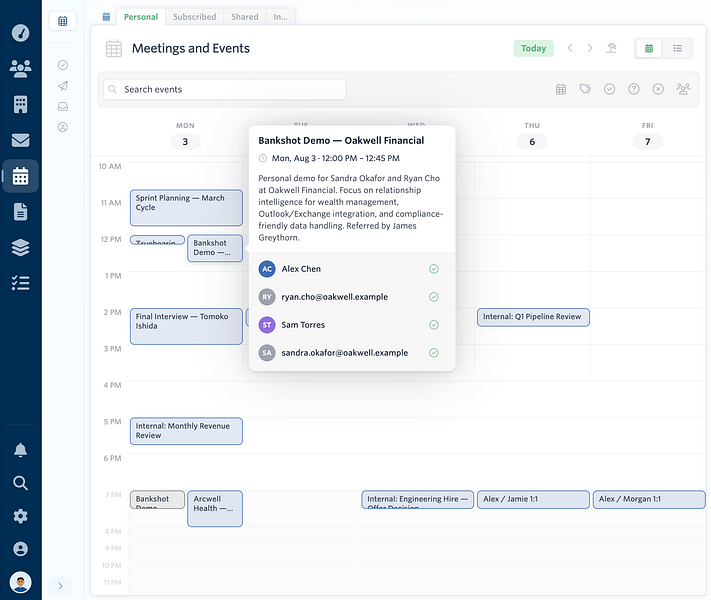This screenshot has width=711, height=600.
Task: Switch to the truncated In... tab
Action: coord(280,17)
